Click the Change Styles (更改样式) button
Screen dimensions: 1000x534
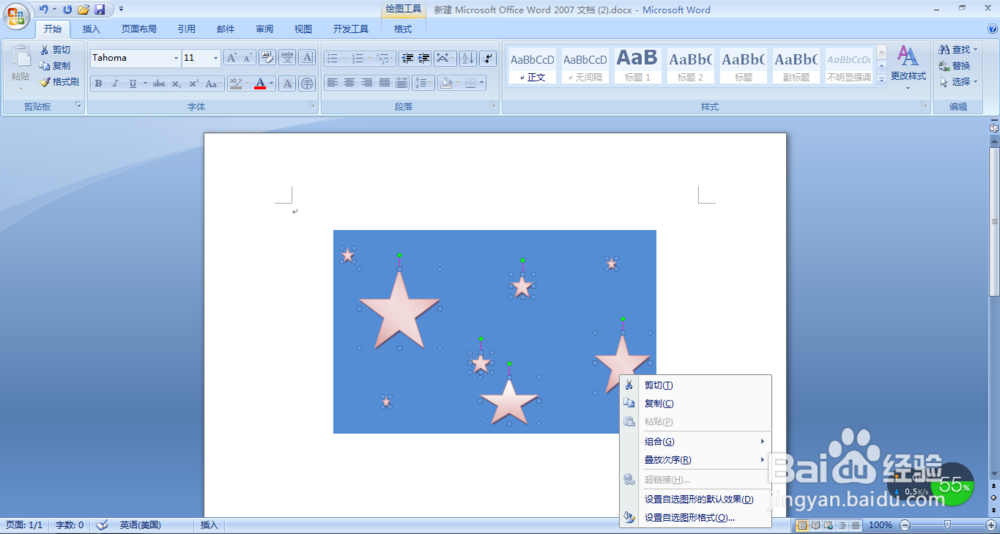tap(908, 67)
